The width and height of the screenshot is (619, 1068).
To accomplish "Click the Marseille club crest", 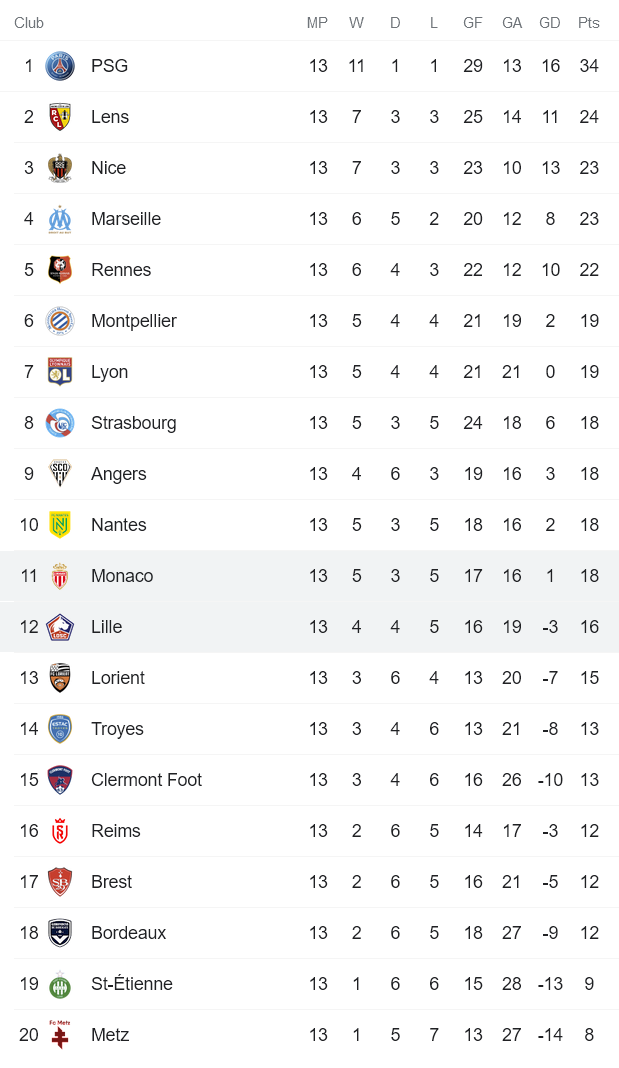I will tap(60, 219).
